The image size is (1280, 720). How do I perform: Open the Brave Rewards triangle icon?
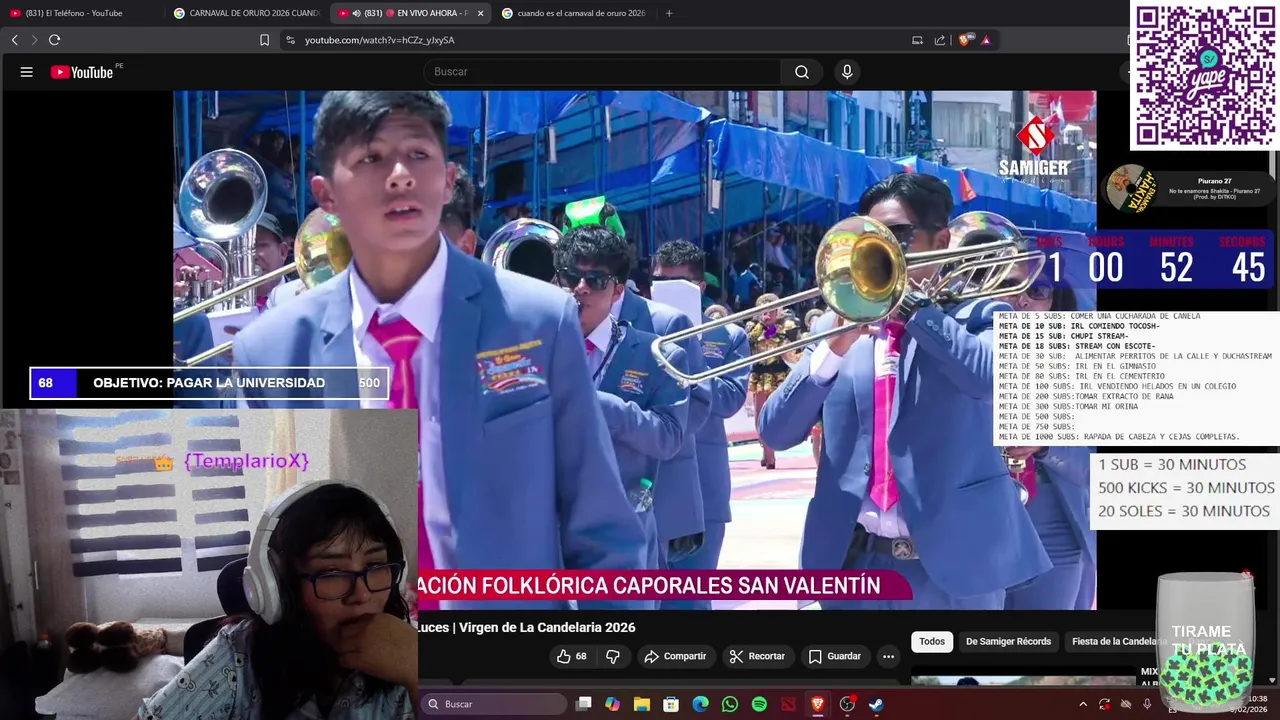click(x=986, y=40)
